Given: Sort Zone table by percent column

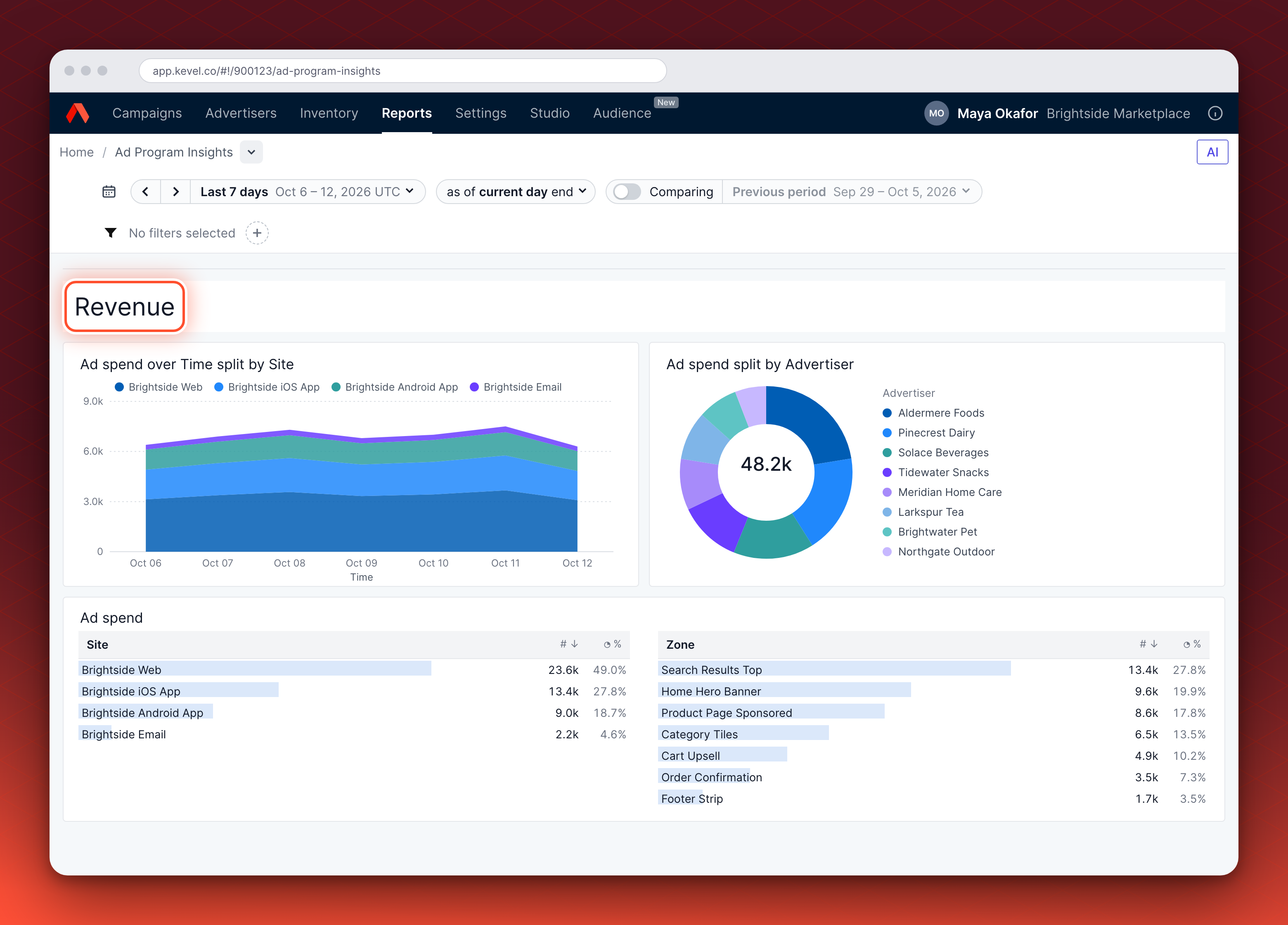Looking at the screenshot, I should [x=1192, y=644].
